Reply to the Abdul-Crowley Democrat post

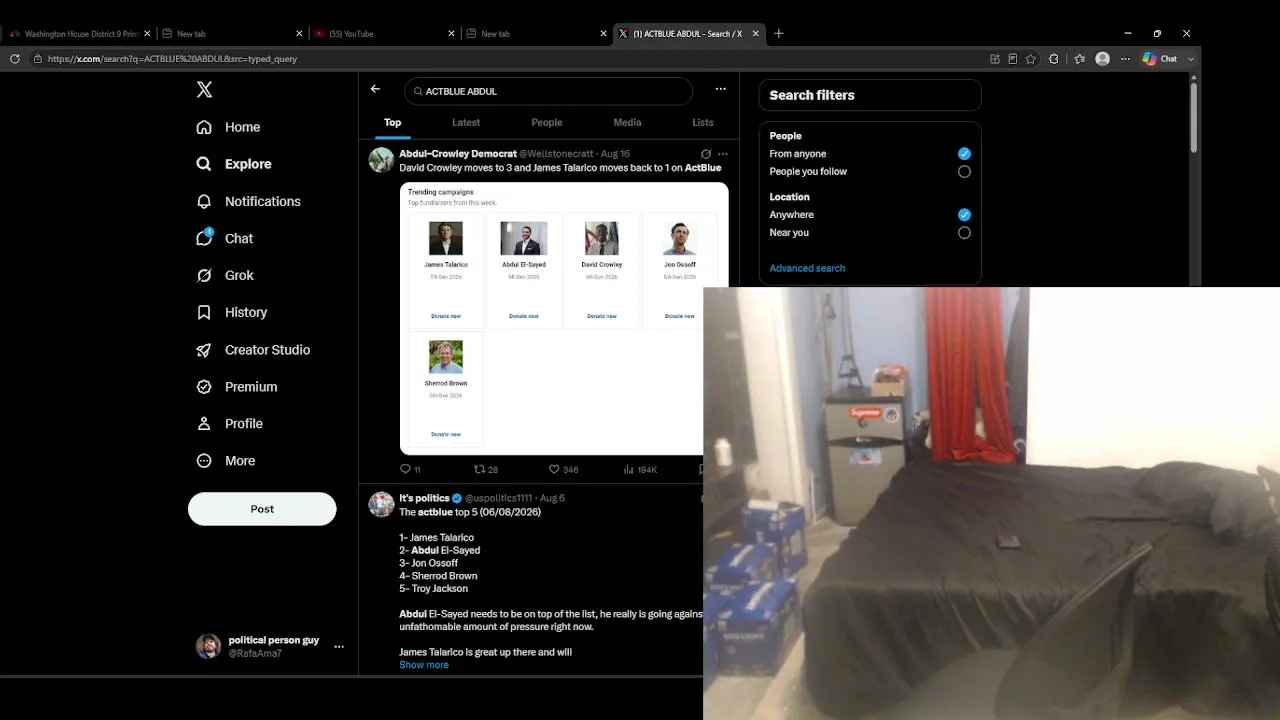coord(405,469)
